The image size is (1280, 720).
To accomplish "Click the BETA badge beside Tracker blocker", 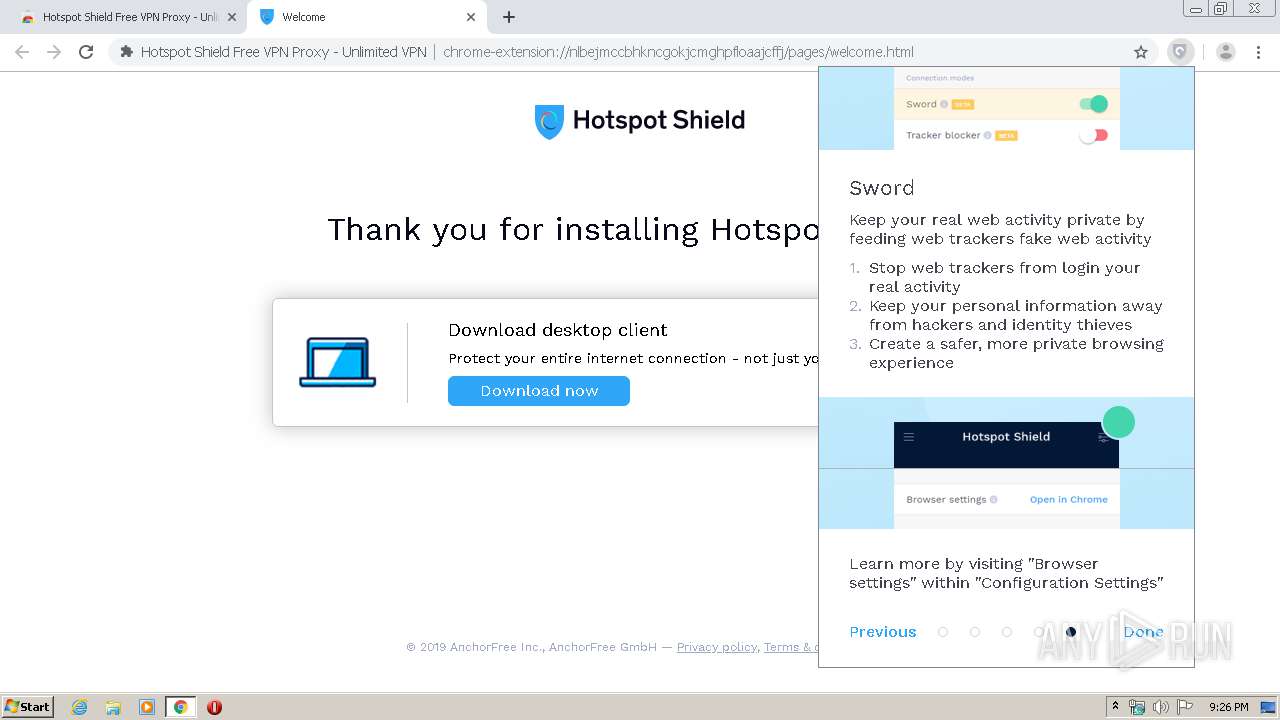I will (x=1006, y=135).
